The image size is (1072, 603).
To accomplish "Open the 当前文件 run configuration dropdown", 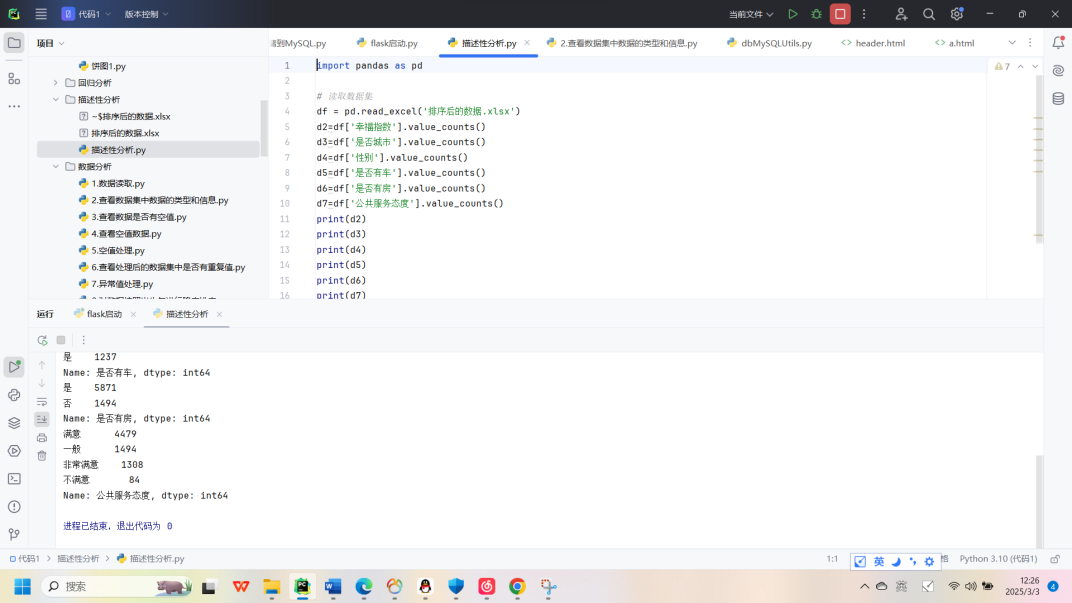I will [751, 14].
